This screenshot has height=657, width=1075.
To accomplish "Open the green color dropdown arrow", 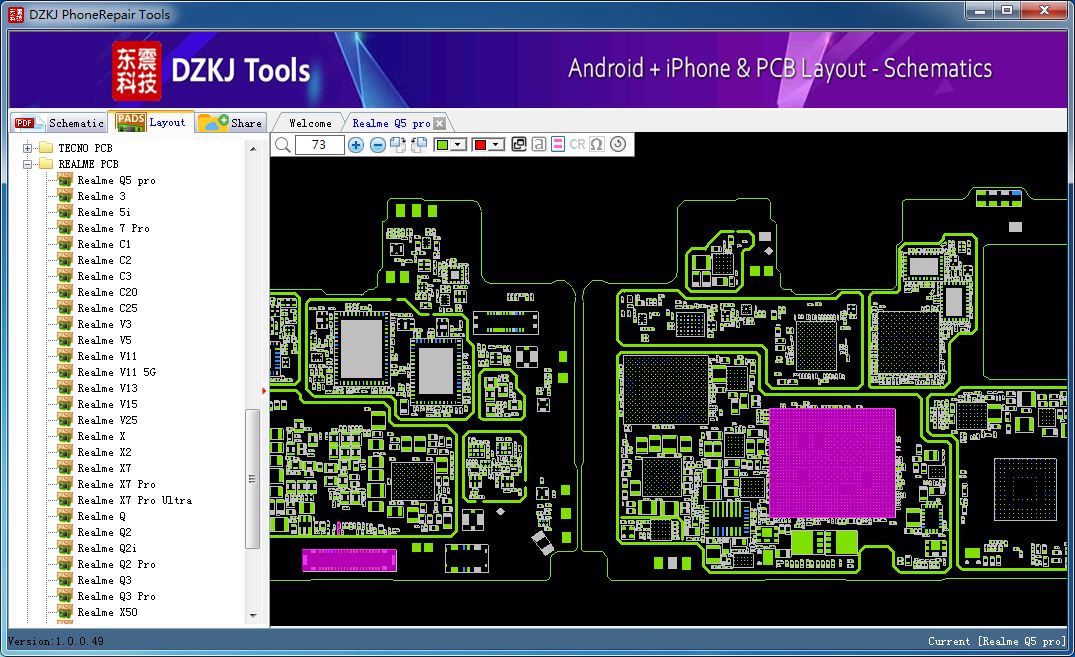I will pyautogui.click(x=458, y=145).
